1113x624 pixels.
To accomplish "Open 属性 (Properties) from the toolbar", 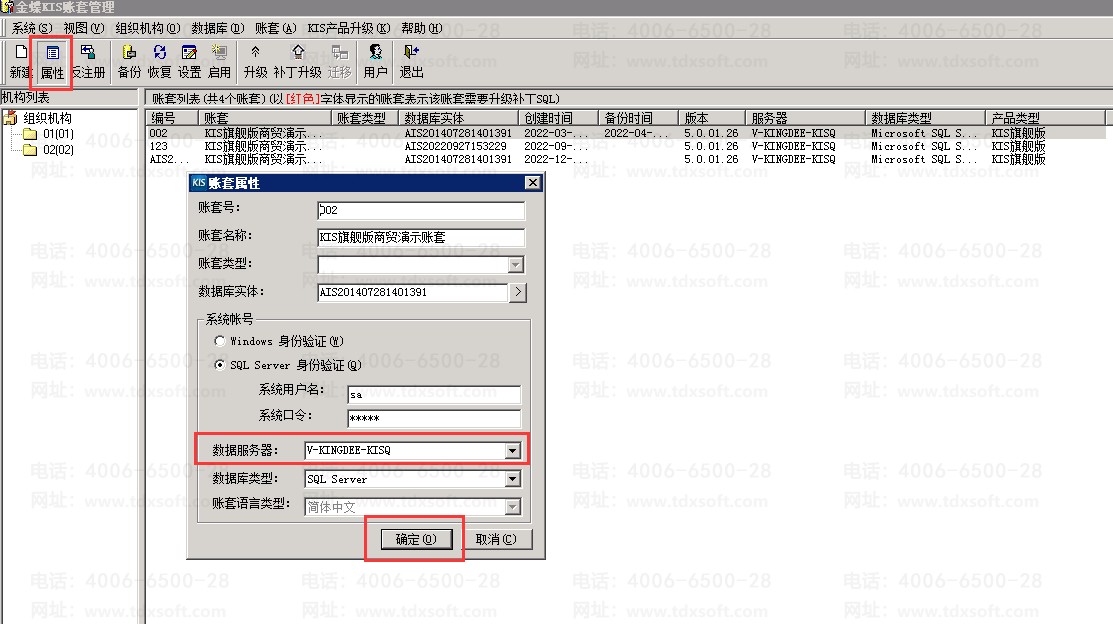I will (x=52, y=60).
